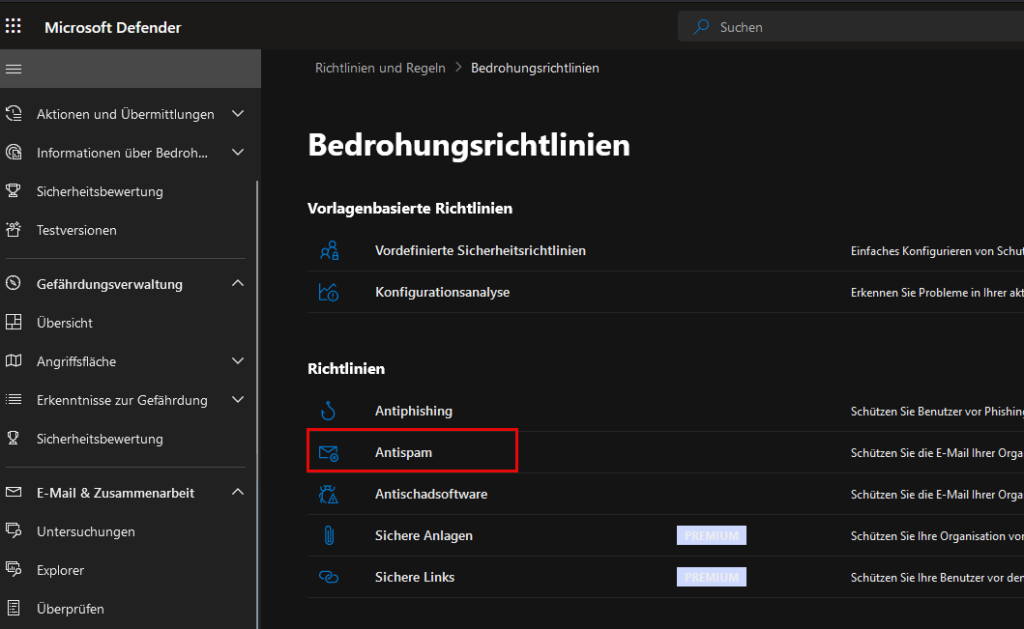This screenshot has width=1024, height=629.
Task: Click trophy icon under Gefährdungsverwaltung
Action: (x=13, y=438)
